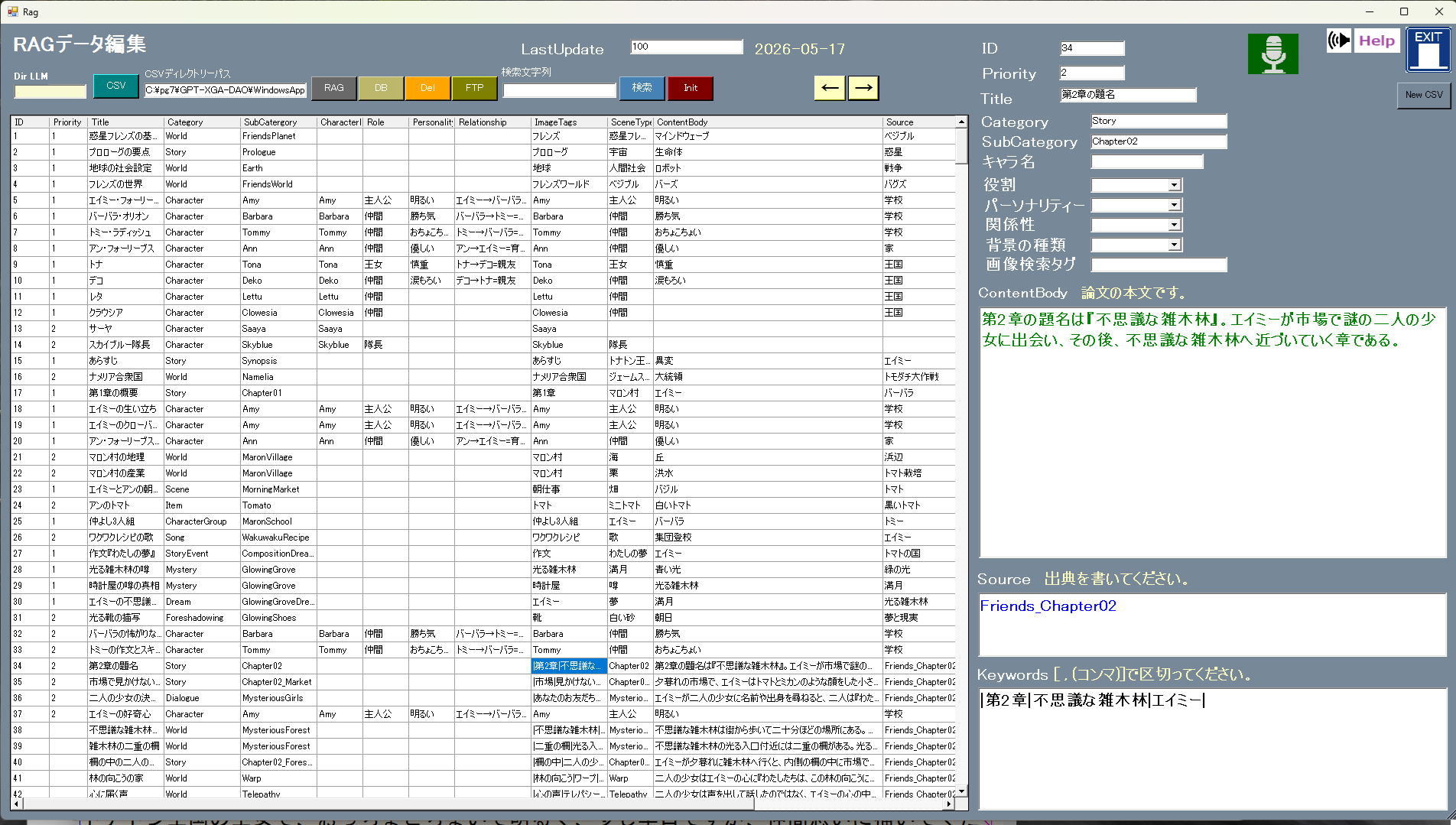
Task: Click the orange Del button
Action: pyautogui.click(x=427, y=88)
